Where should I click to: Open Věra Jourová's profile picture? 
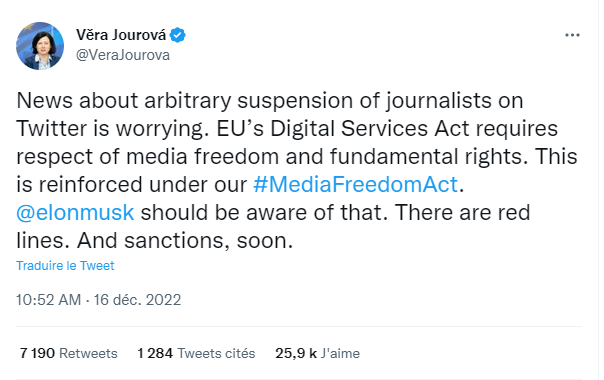pos(40,46)
